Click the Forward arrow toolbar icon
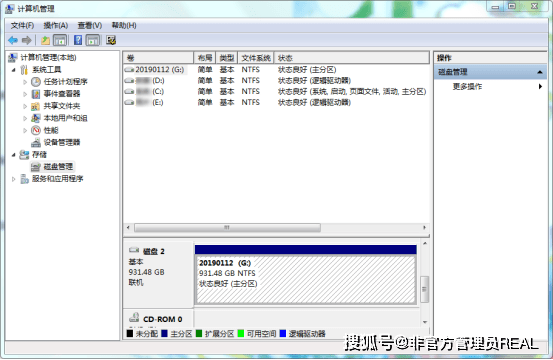This screenshot has width=553, height=360. [26, 40]
